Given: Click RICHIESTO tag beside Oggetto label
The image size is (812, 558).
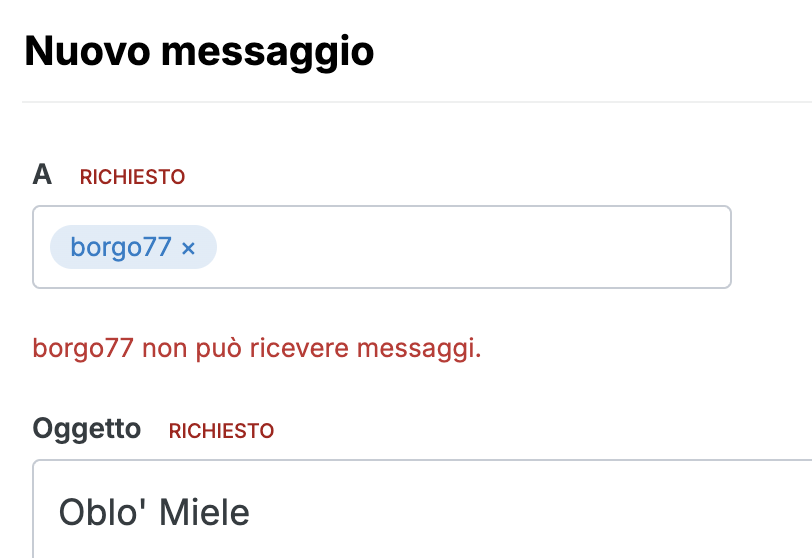Looking at the screenshot, I should (x=221, y=431).
